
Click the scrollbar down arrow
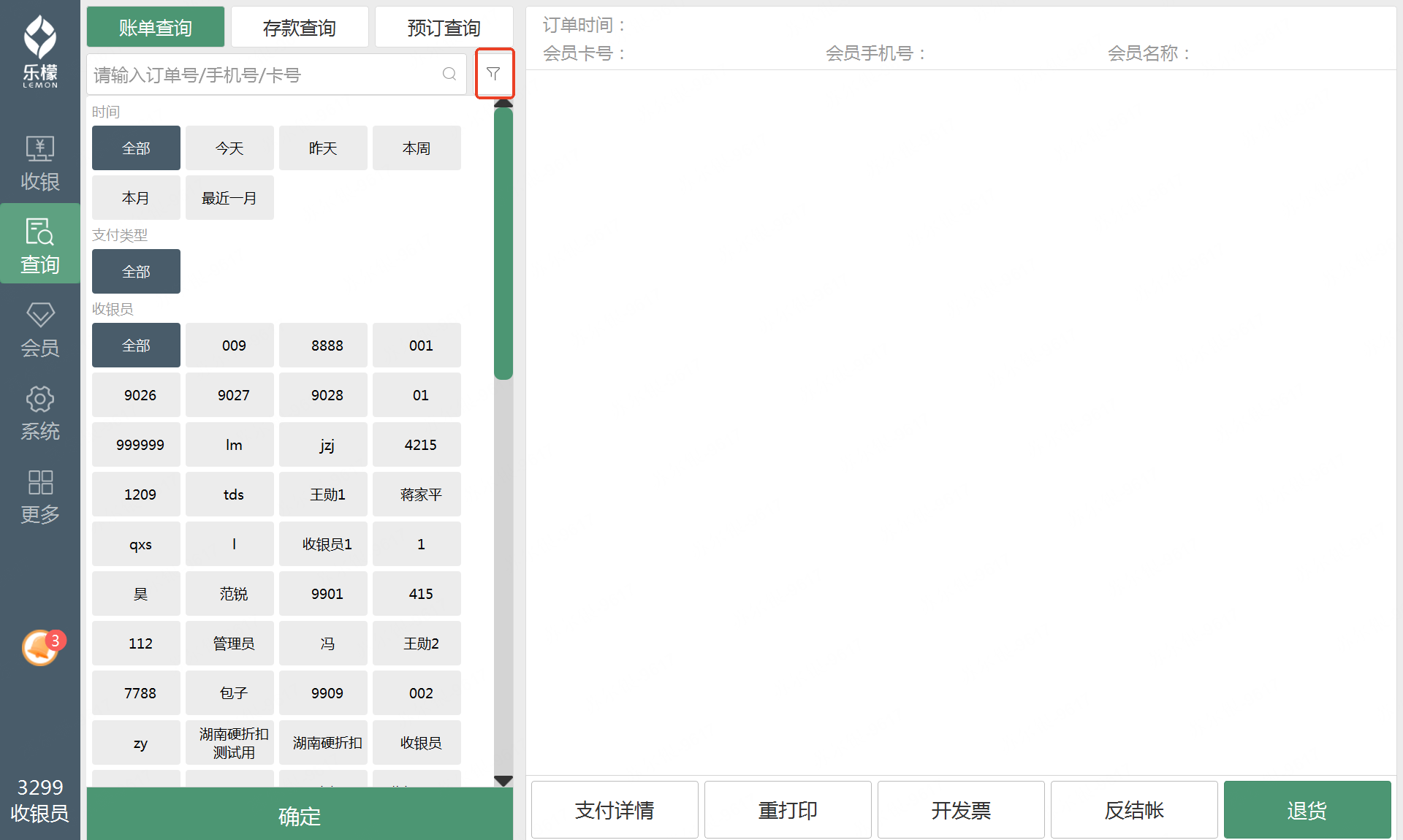[503, 780]
